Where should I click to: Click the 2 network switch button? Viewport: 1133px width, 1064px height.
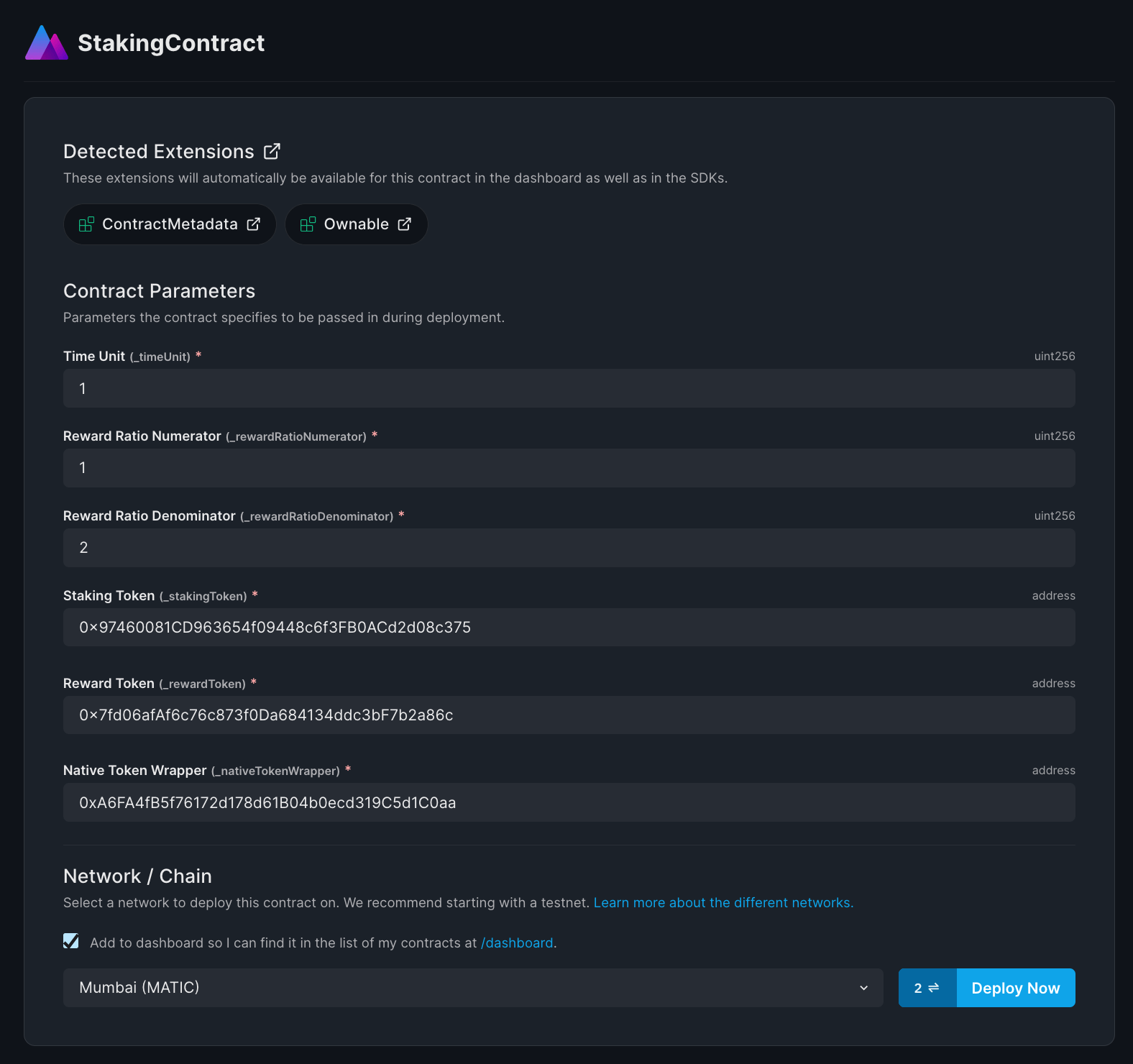click(x=927, y=988)
